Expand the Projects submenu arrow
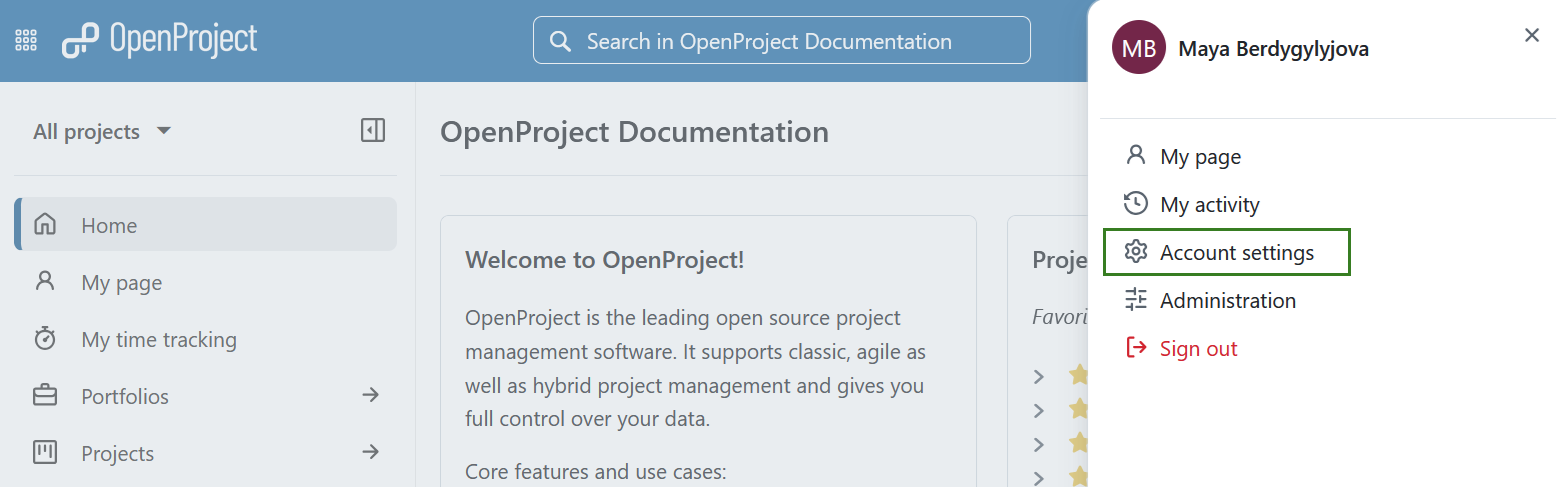This screenshot has width=1558, height=487. (x=371, y=452)
